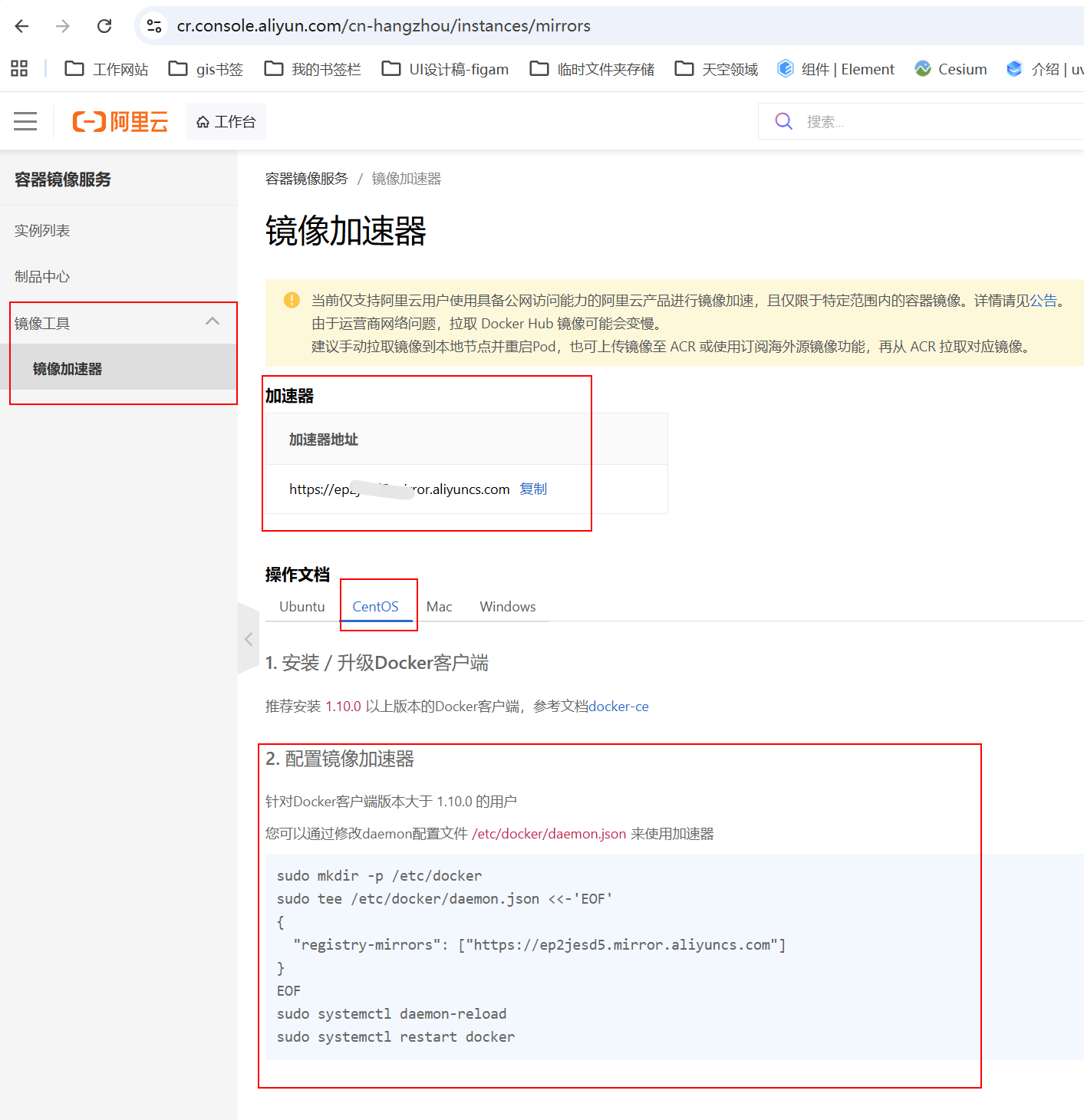Image resolution: width=1084 pixels, height=1120 pixels.
Task: Click the sudo systemctl restart docker line
Action: pyautogui.click(x=396, y=1037)
